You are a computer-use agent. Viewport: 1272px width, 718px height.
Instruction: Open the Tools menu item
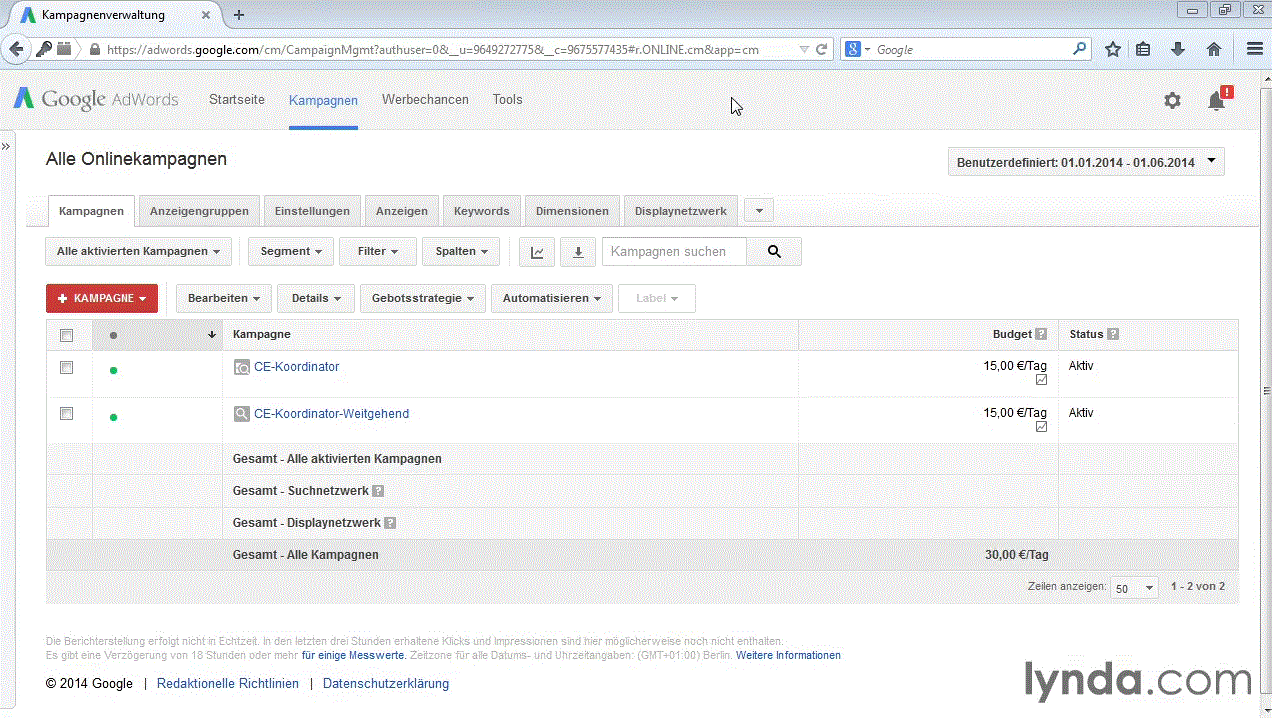507,100
